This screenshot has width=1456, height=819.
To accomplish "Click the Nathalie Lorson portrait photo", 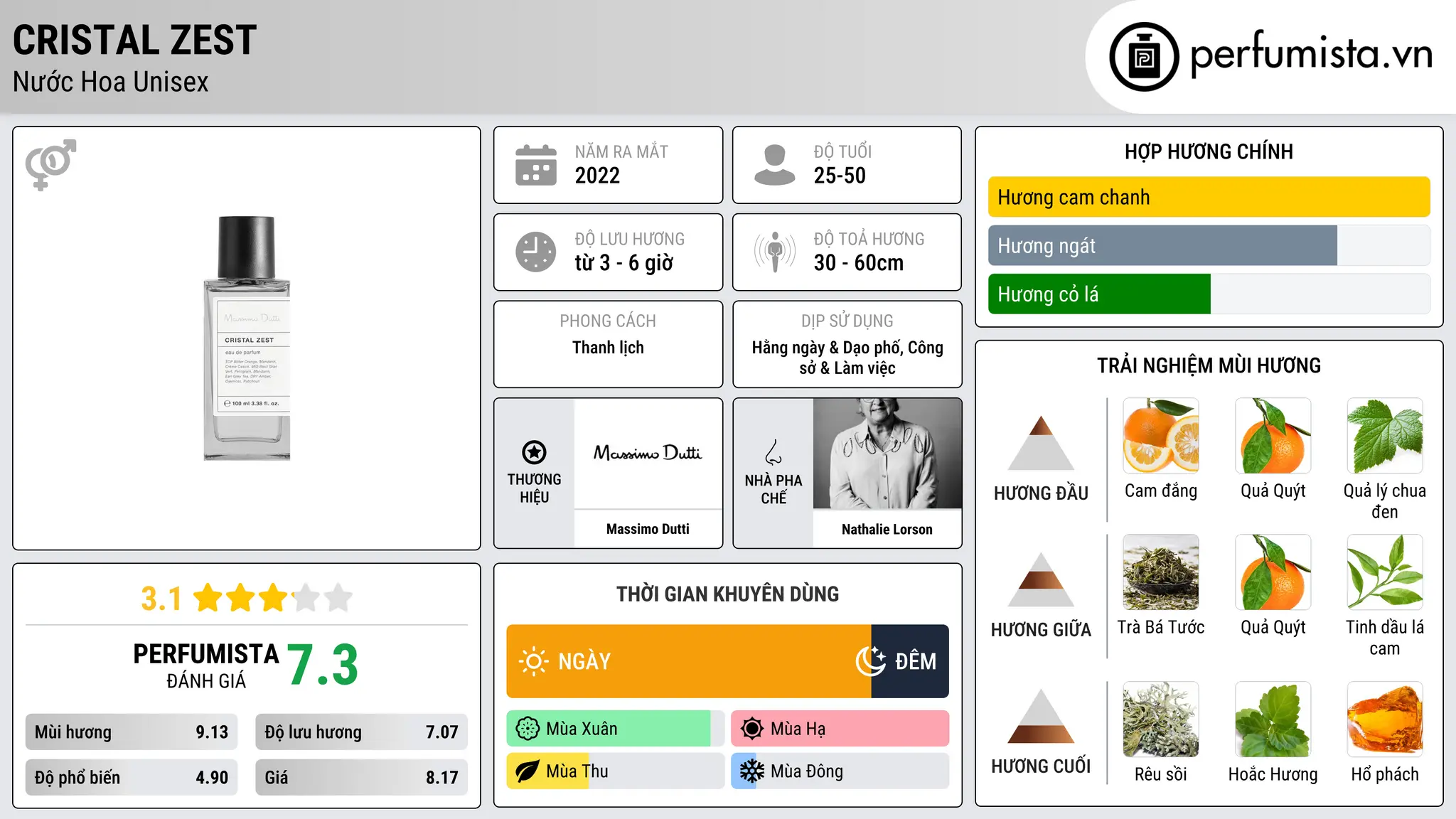I will tap(887, 454).
